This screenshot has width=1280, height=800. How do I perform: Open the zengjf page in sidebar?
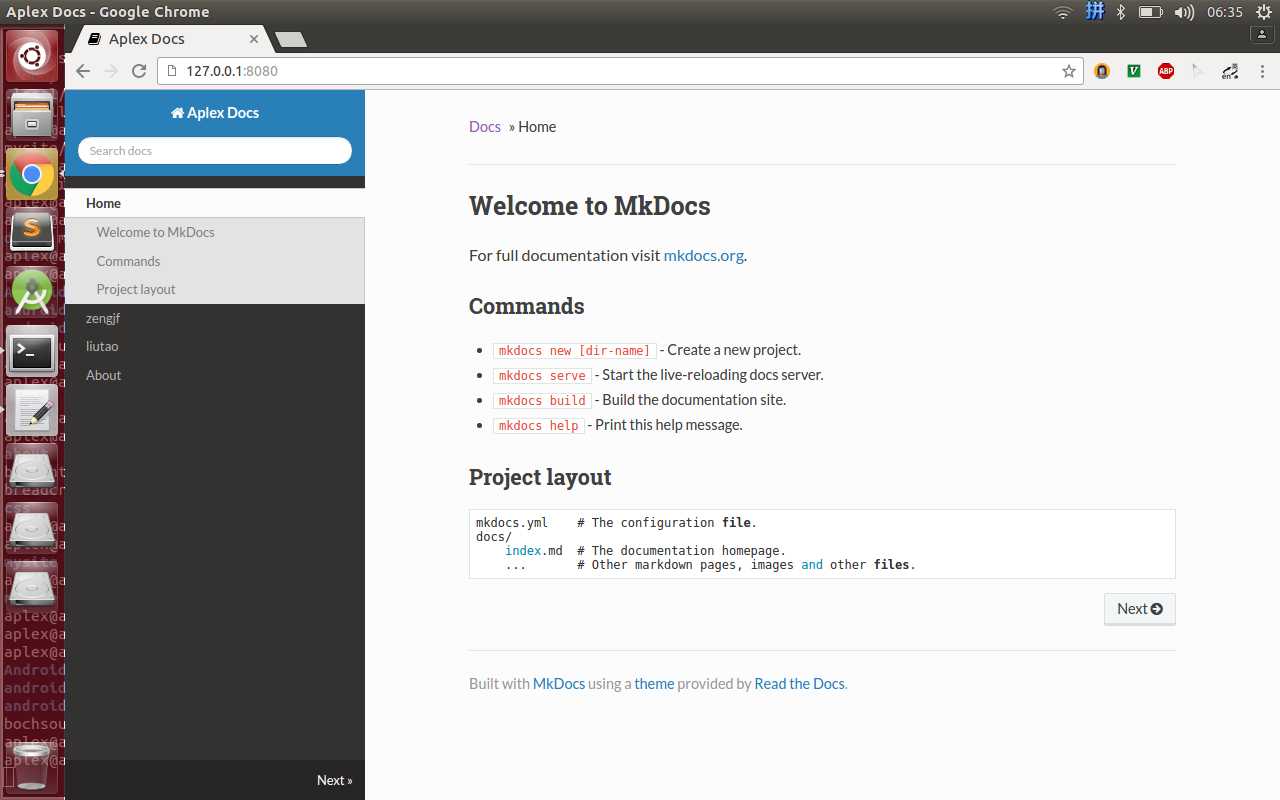coord(103,318)
